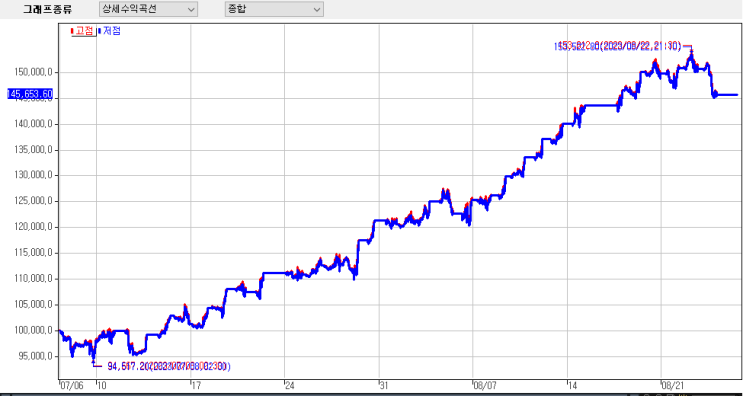The image size is (743, 396).
Task: Click the 145,653.60 current value label
Action: point(29,94)
